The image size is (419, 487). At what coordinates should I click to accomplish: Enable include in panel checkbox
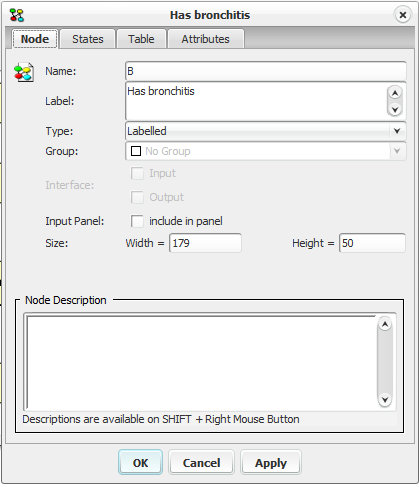pos(137,221)
